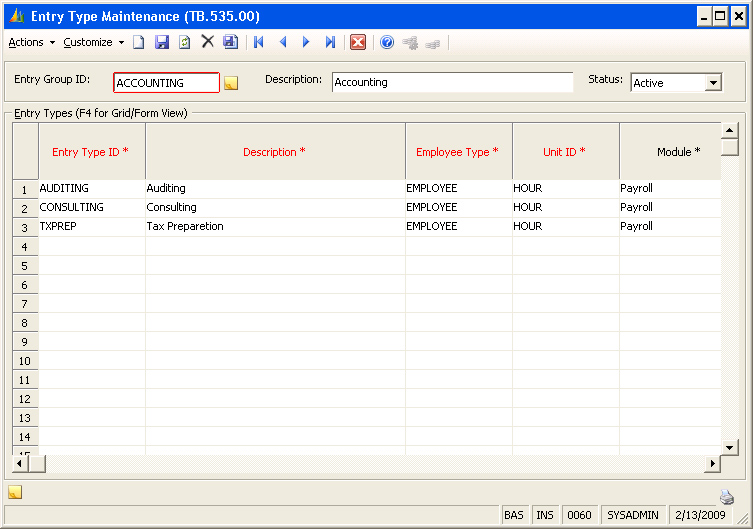Image resolution: width=753 pixels, height=529 pixels.
Task: Select row 2 header in grid
Action: click(x=25, y=208)
